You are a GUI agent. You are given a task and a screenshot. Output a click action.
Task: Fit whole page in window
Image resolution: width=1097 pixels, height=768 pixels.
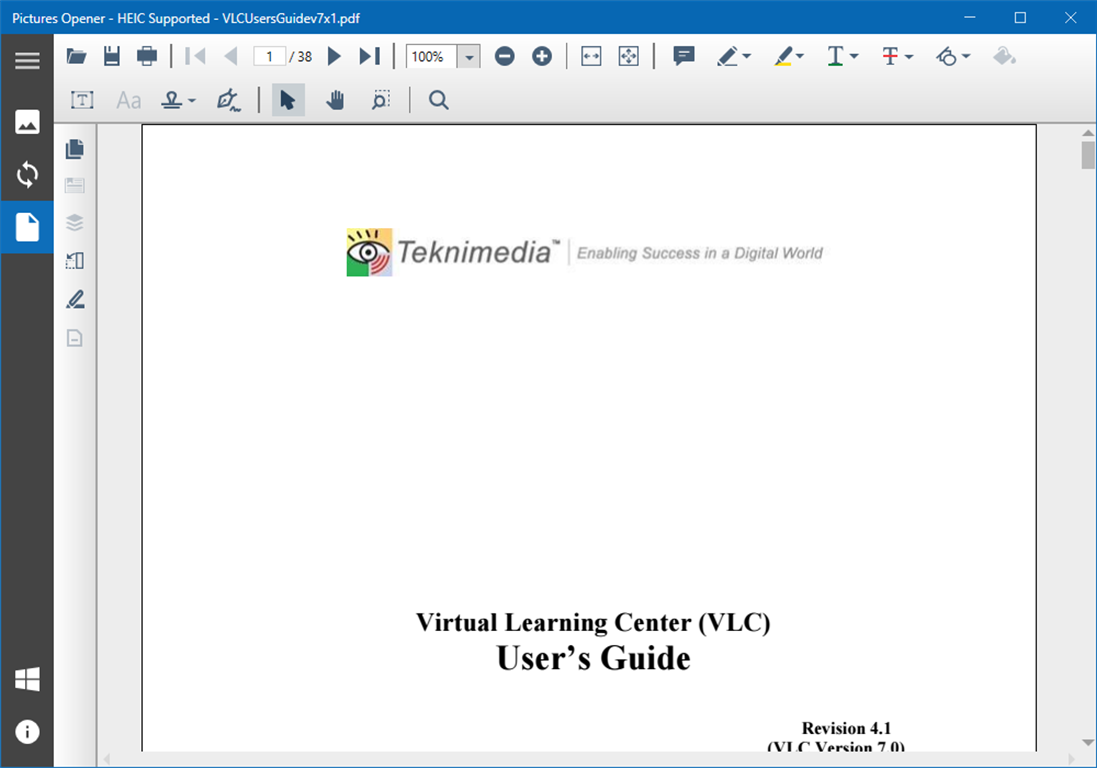[629, 56]
